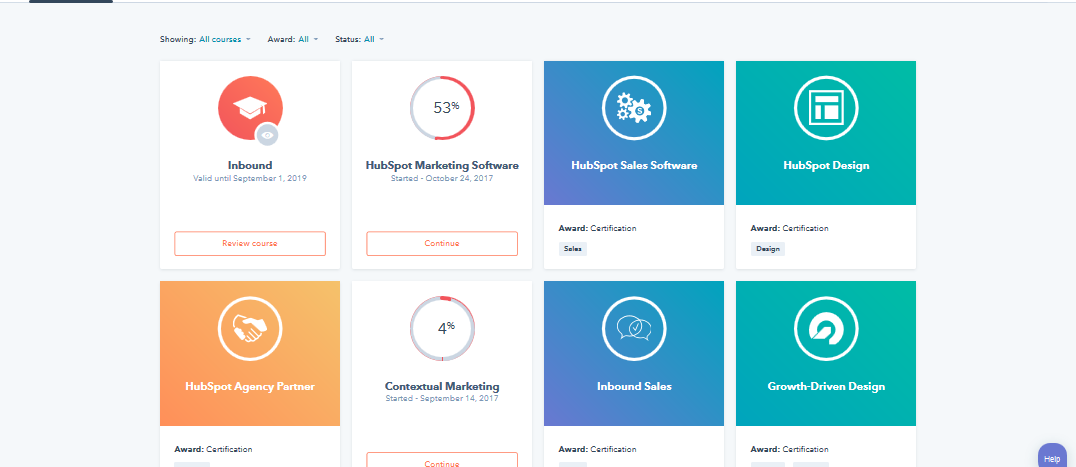Open the HubSpot Sales Software course title
1076x467 pixels.
coord(634,166)
